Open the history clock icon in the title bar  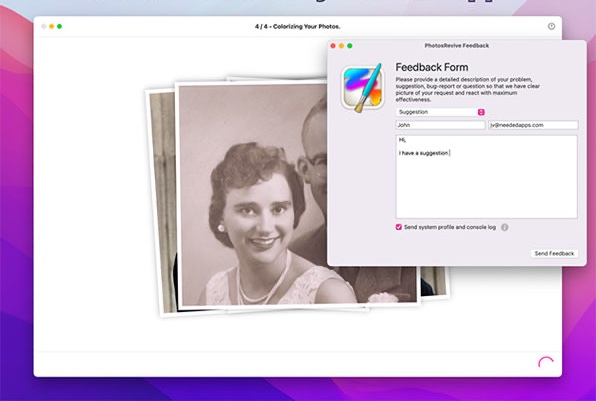pos(551,26)
